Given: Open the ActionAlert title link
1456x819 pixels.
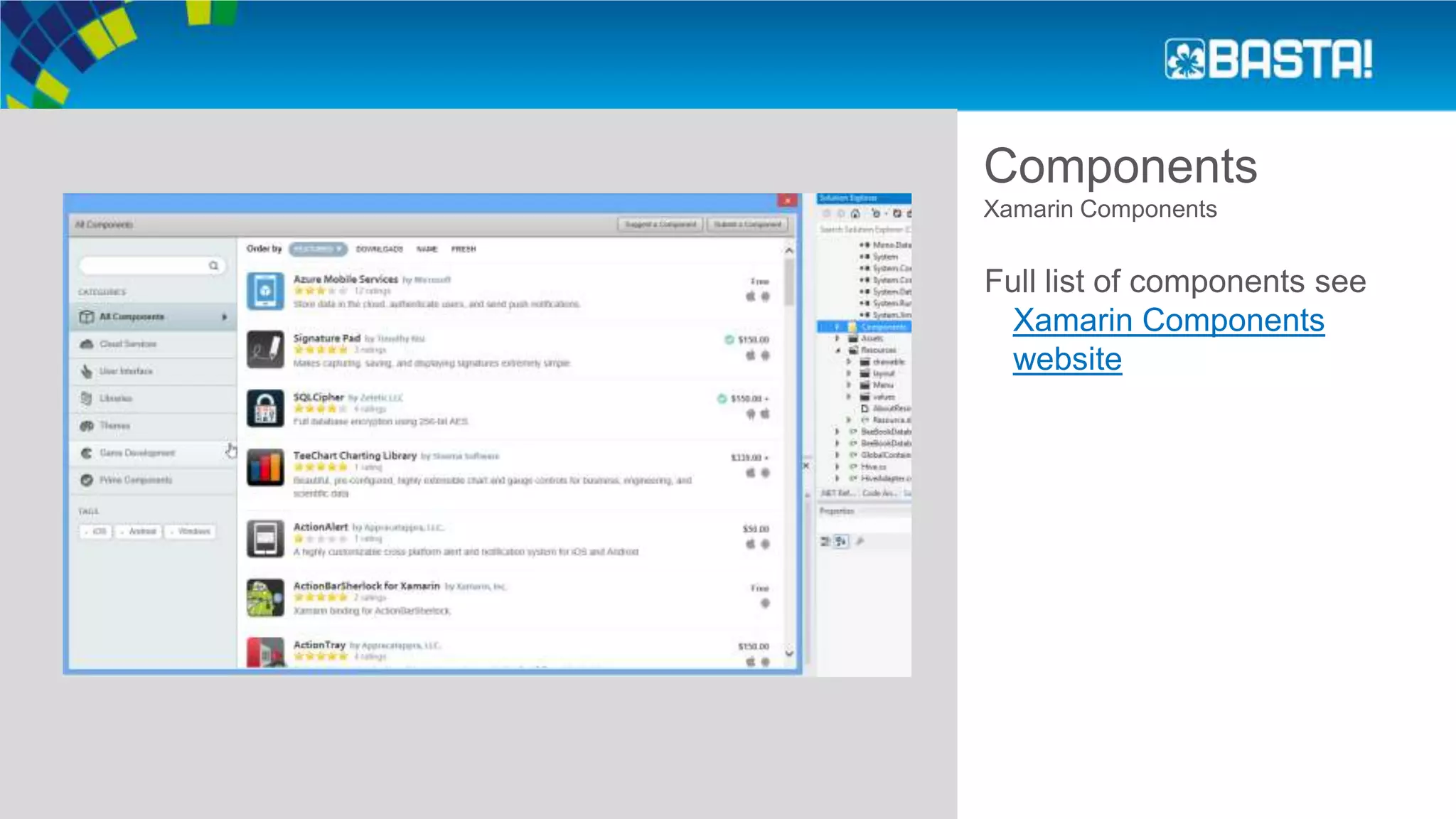Looking at the screenshot, I should click(321, 527).
